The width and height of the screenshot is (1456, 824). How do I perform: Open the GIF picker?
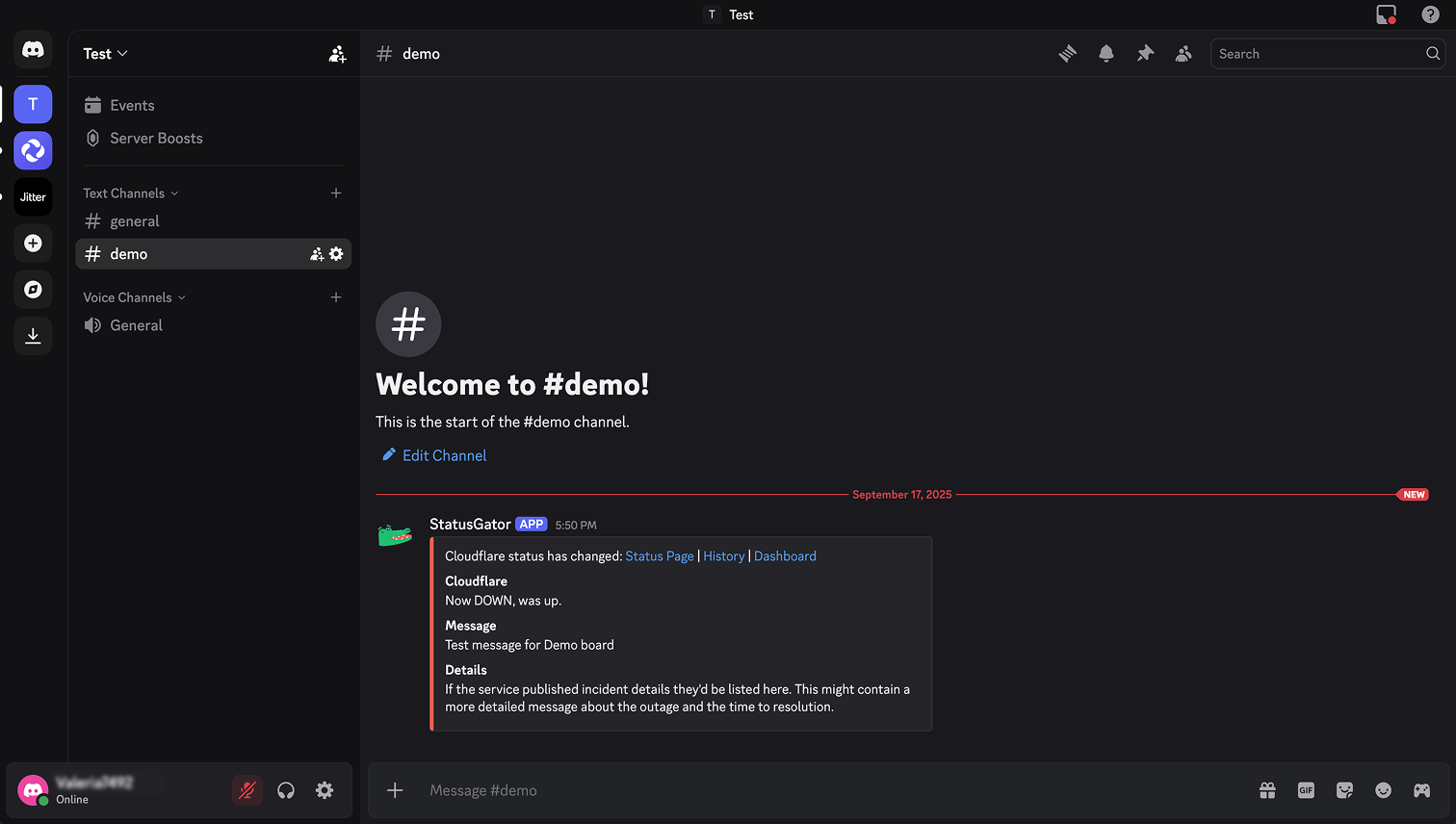(x=1306, y=790)
